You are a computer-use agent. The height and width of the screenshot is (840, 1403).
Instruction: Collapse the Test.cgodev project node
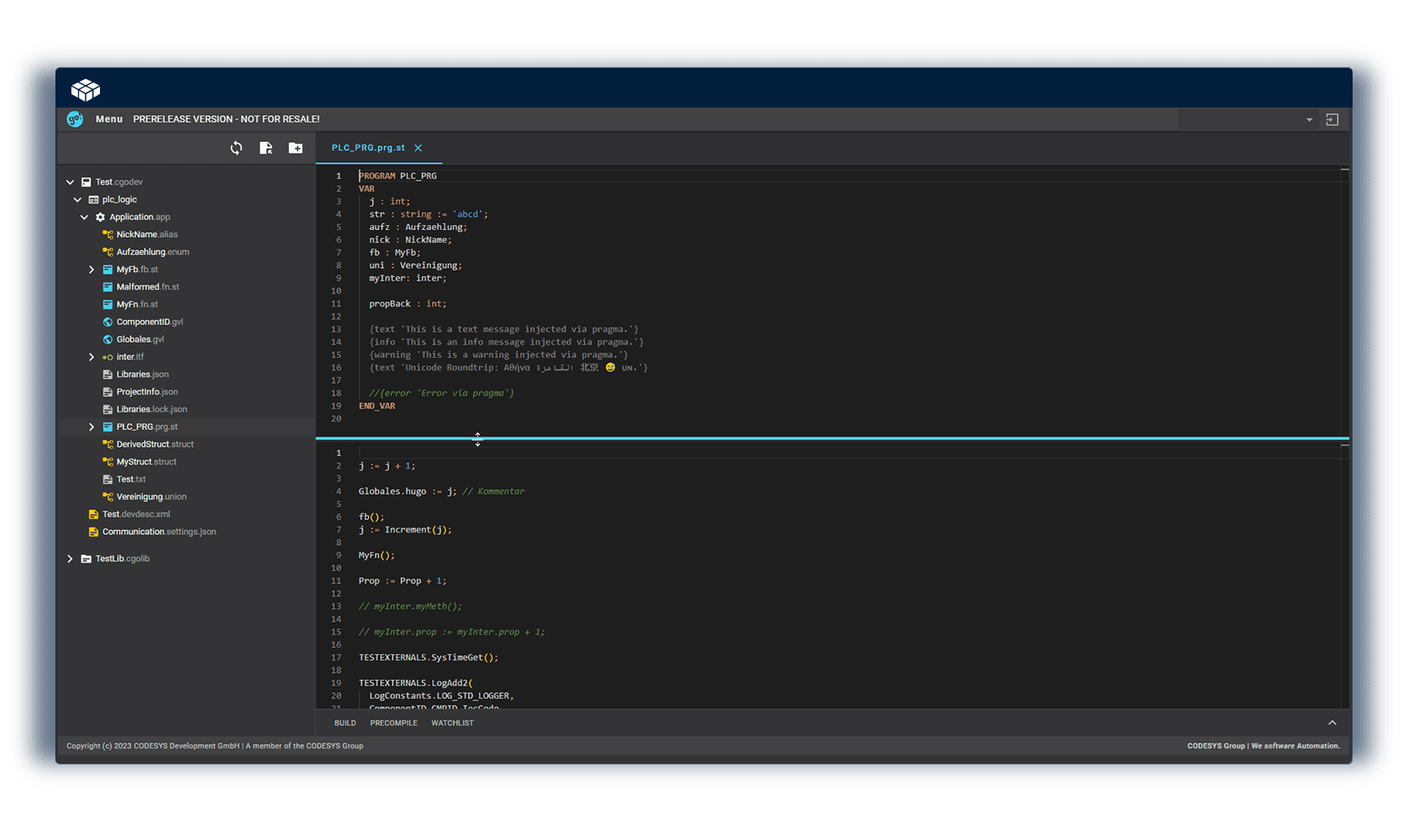click(71, 182)
